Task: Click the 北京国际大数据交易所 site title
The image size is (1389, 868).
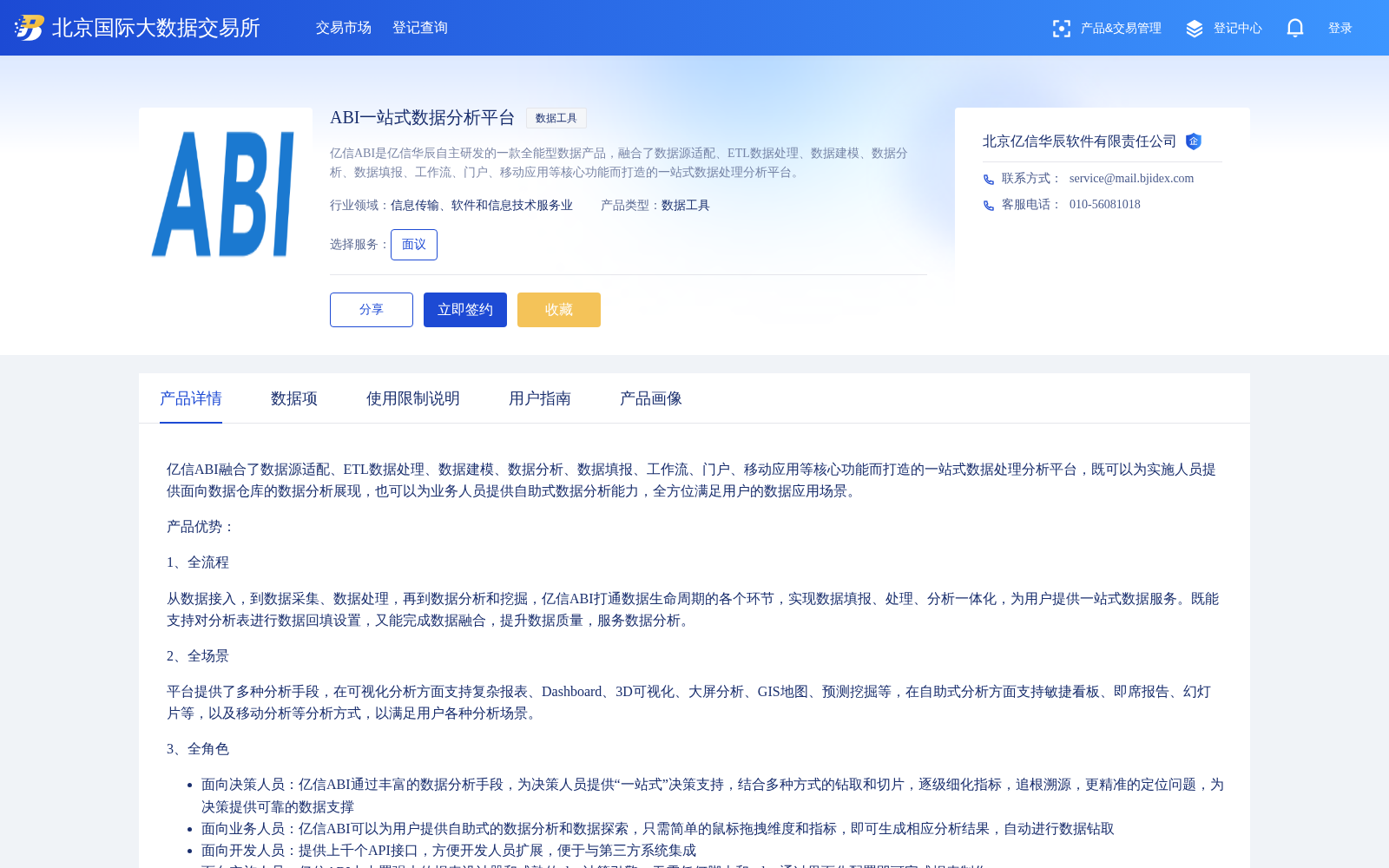Action: pos(156,28)
